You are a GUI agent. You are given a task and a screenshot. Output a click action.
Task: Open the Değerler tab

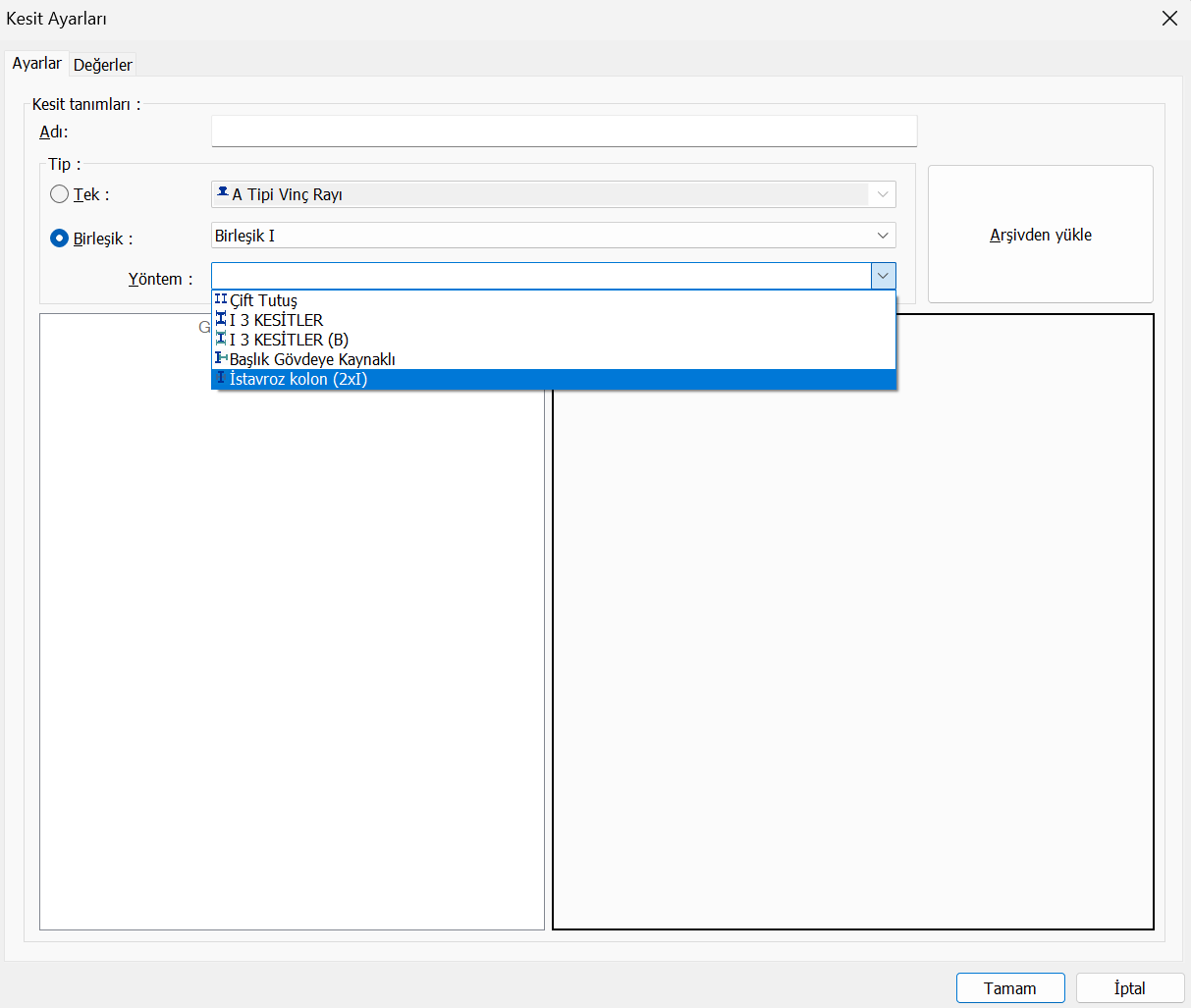pos(103,65)
